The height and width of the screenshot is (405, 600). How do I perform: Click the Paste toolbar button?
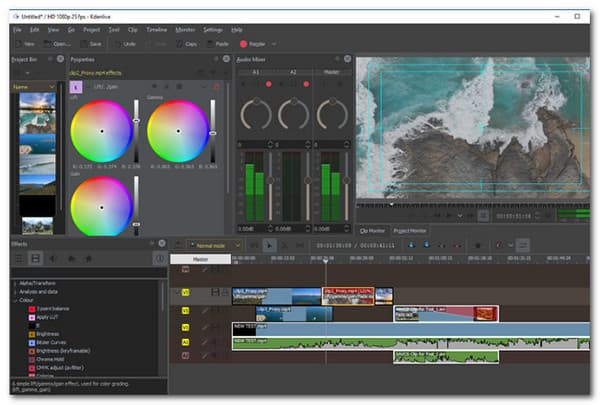218,44
